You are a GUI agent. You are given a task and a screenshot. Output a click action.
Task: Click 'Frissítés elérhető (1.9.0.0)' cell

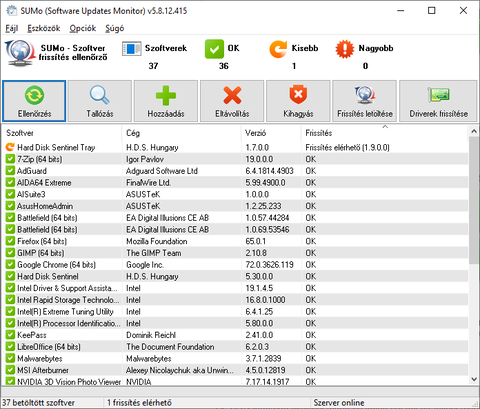347,147
